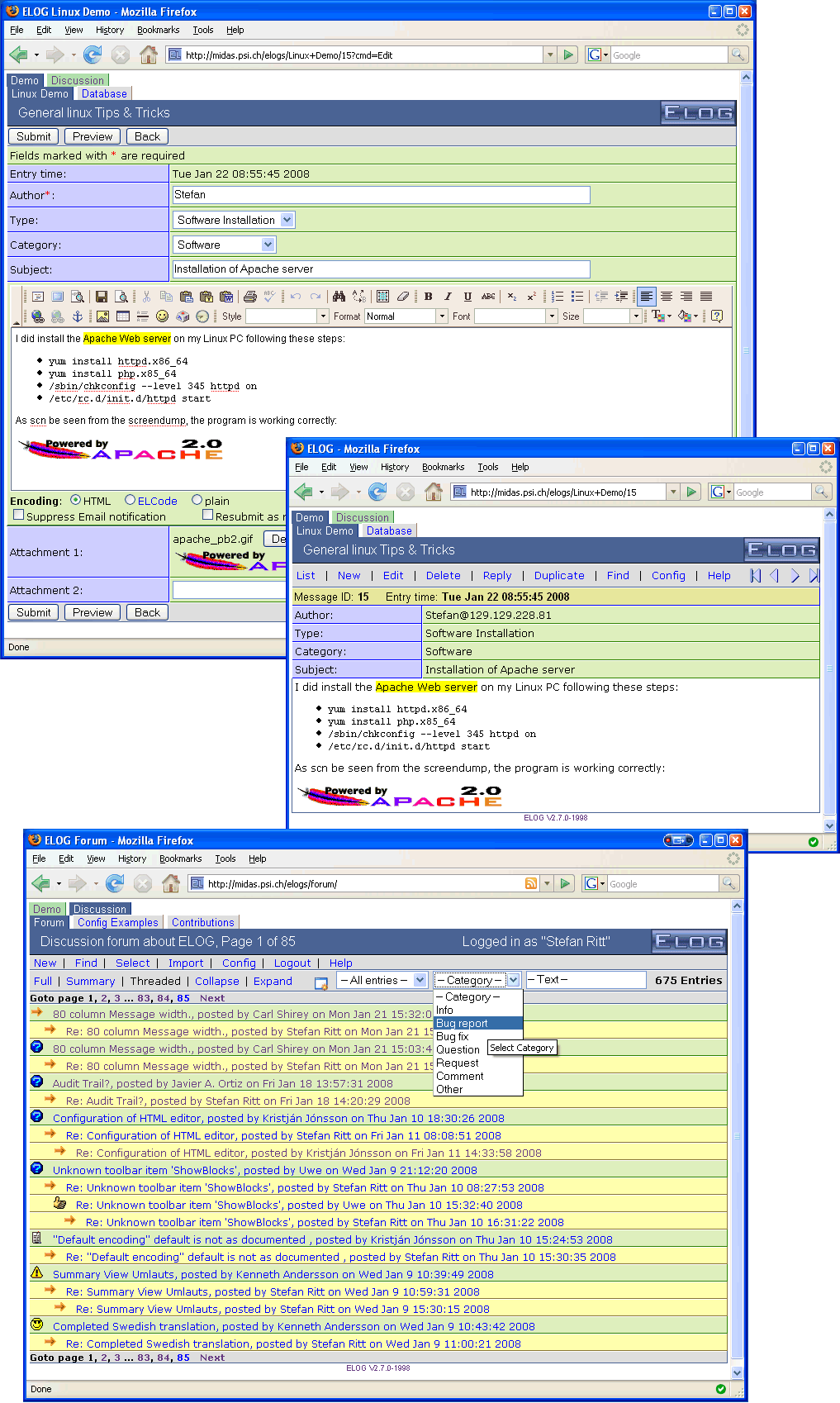Viewport: 840px width, 1403px height.
Task: Insert a bulleted list in the editor
Action: coord(577,297)
